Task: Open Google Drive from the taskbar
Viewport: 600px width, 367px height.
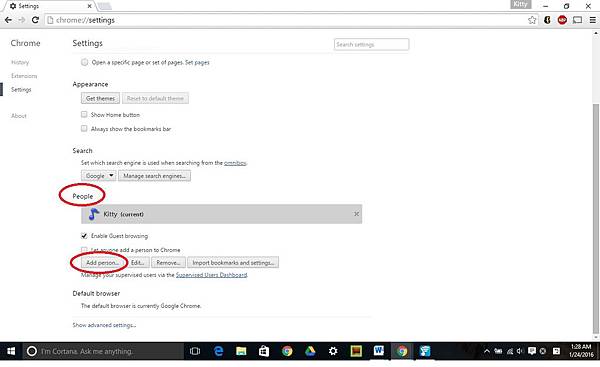Action: (310, 351)
